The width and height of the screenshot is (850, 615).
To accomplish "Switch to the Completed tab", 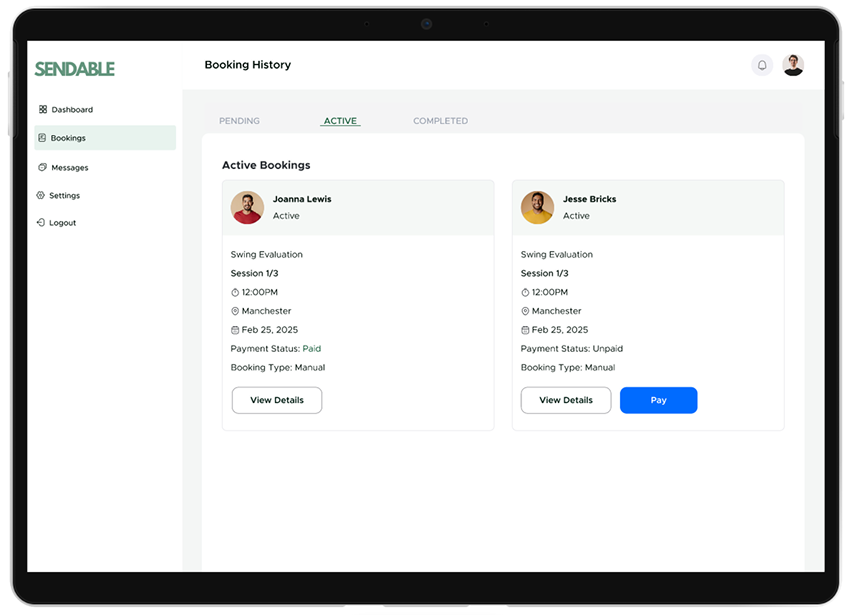I will (440, 121).
